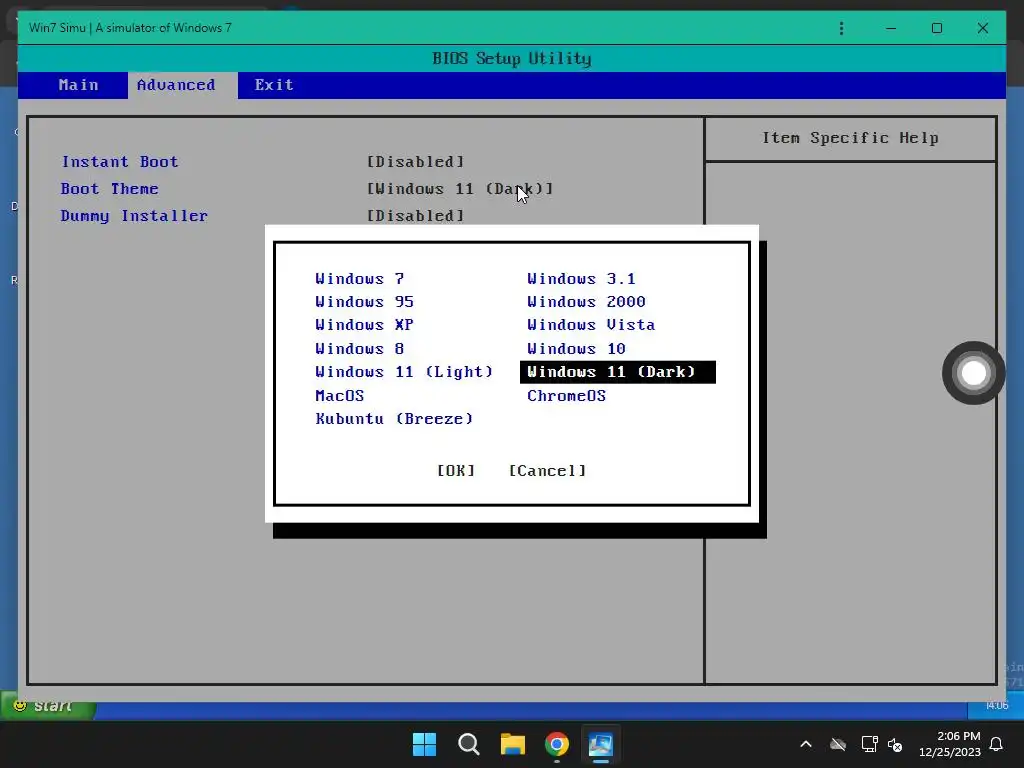Pick ChromeOS boot theme

point(566,396)
